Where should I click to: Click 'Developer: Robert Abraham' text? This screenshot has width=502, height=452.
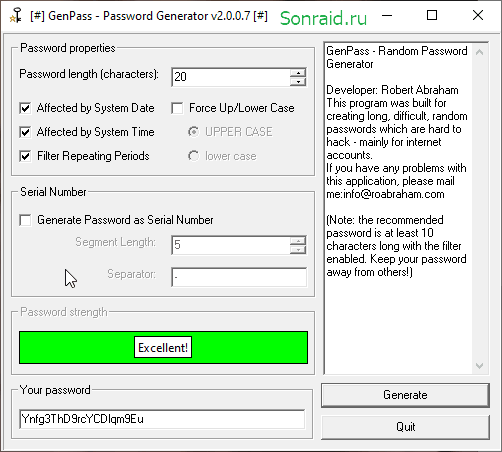[392, 90]
